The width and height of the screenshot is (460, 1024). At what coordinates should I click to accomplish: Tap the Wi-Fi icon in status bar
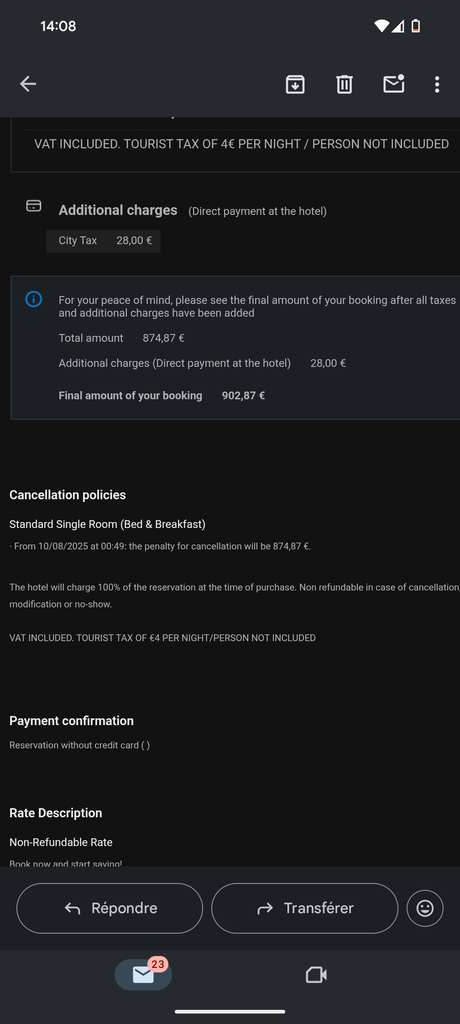(382, 26)
